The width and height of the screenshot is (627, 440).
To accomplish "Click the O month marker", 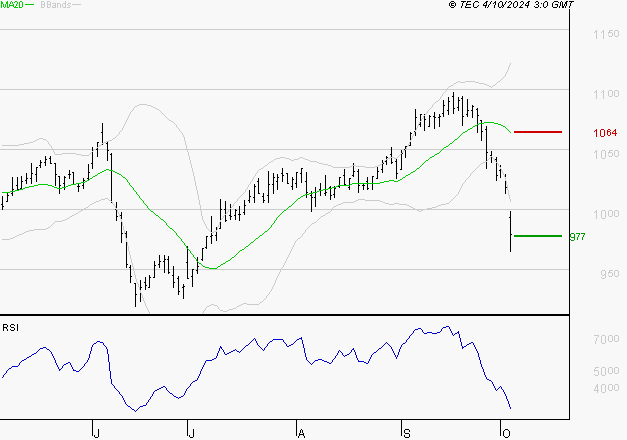I will (506, 434).
